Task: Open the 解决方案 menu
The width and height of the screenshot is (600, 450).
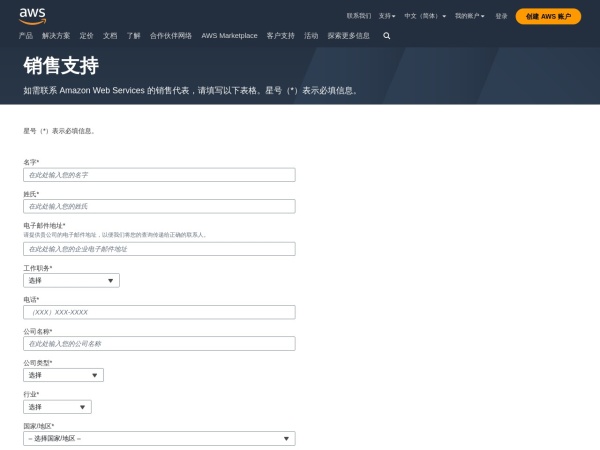Action: click(x=56, y=35)
